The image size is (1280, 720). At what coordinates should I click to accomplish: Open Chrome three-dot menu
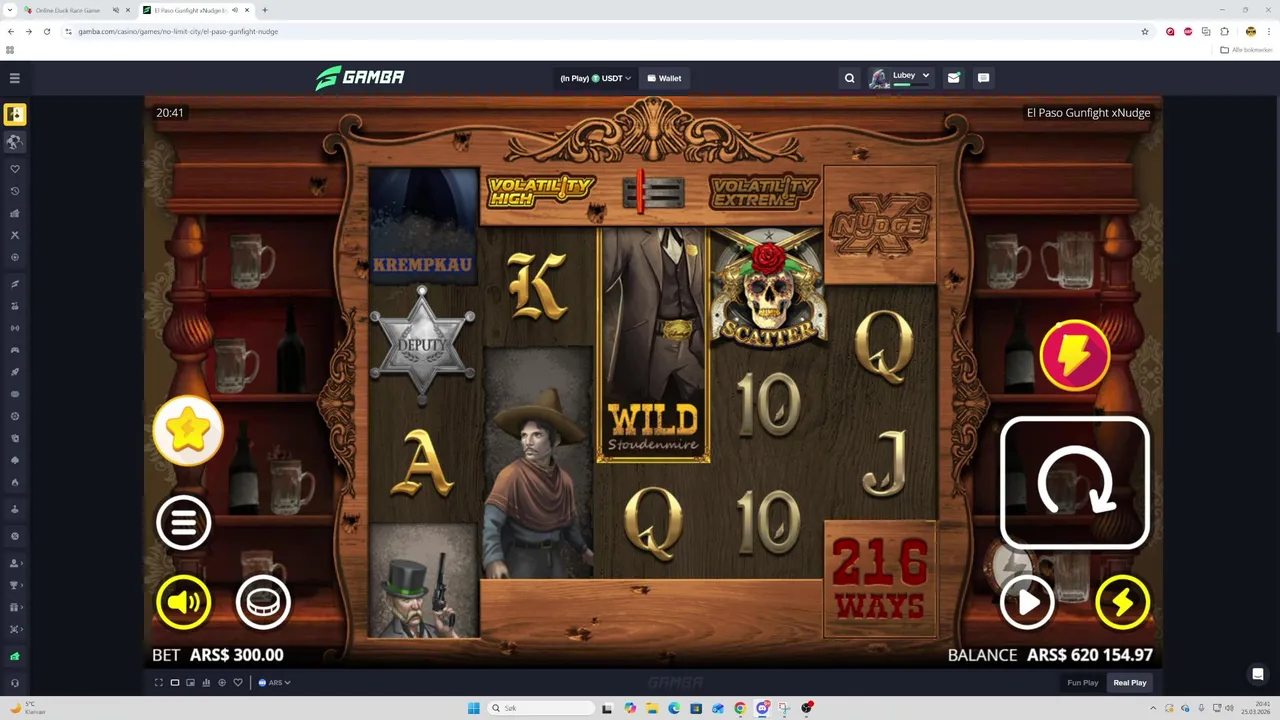[x=1268, y=31]
